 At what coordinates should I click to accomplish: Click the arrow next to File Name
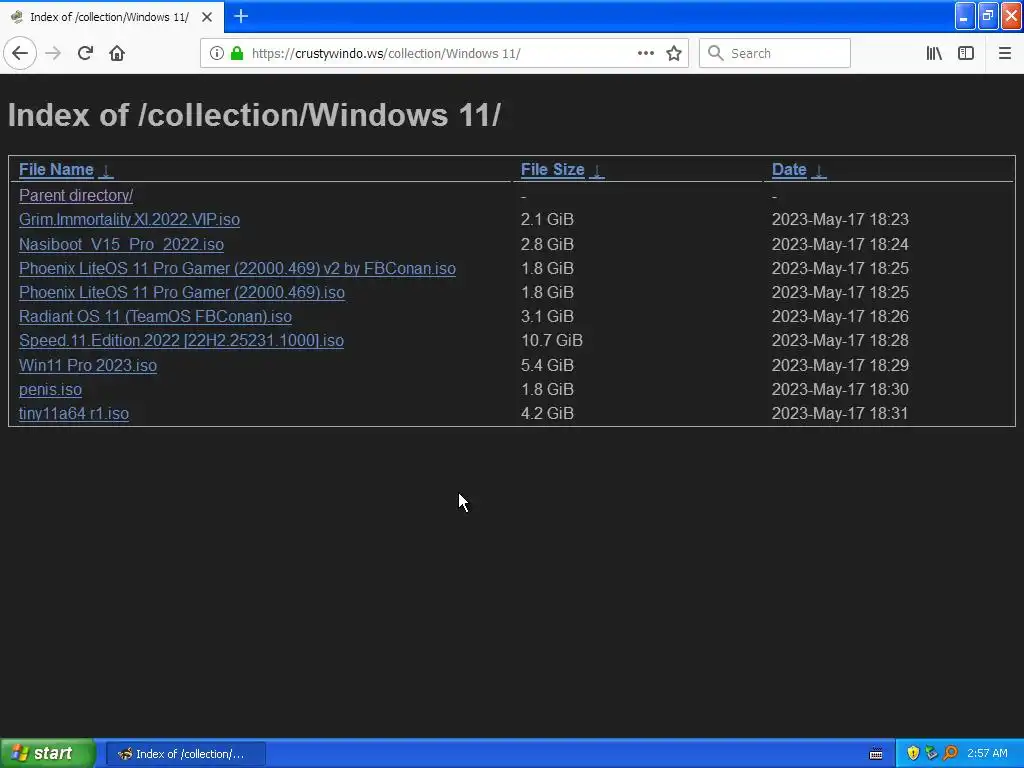pos(106,170)
